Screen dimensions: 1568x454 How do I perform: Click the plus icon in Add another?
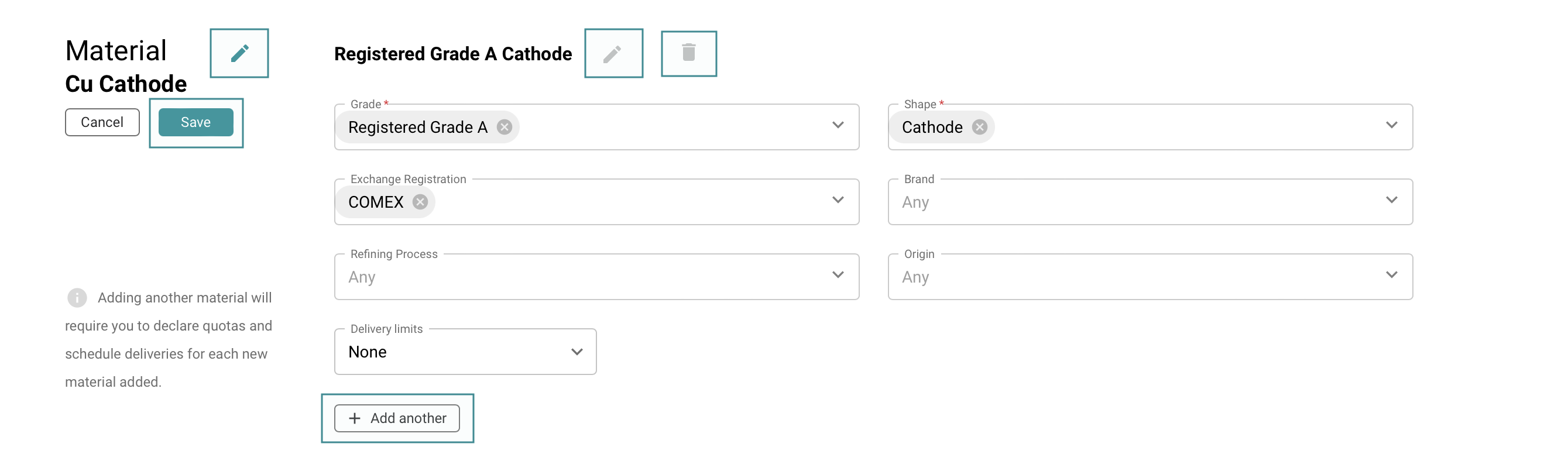tap(354, 419)
